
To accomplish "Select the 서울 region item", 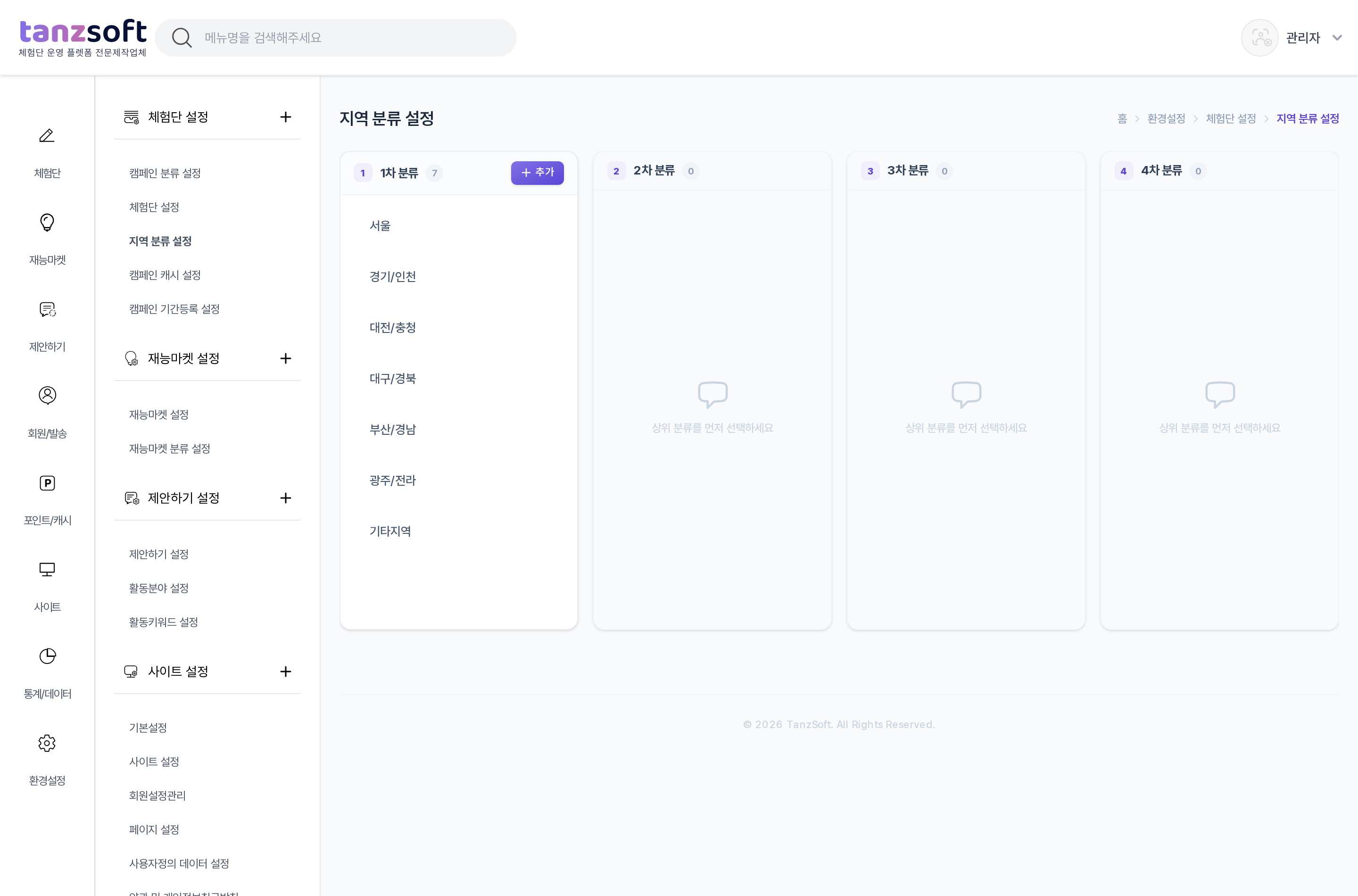I will coord(459,226).
